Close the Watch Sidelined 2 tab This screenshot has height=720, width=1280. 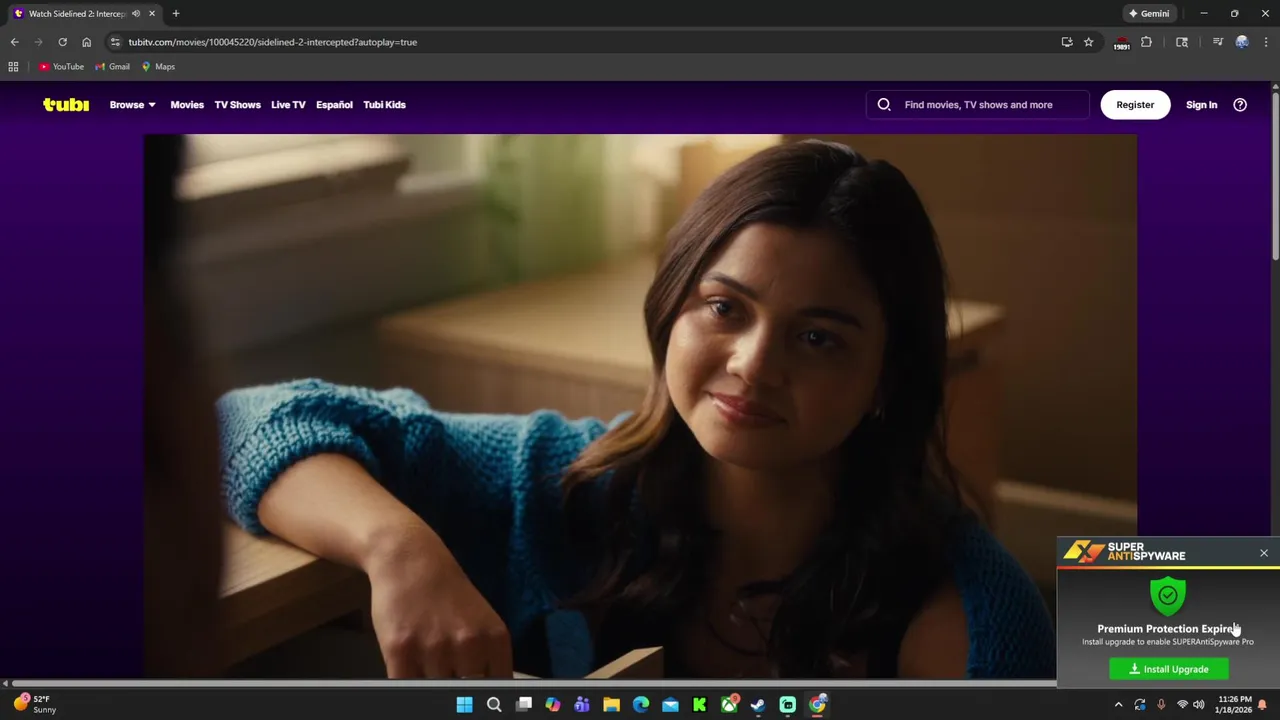[x=152, y=14]
